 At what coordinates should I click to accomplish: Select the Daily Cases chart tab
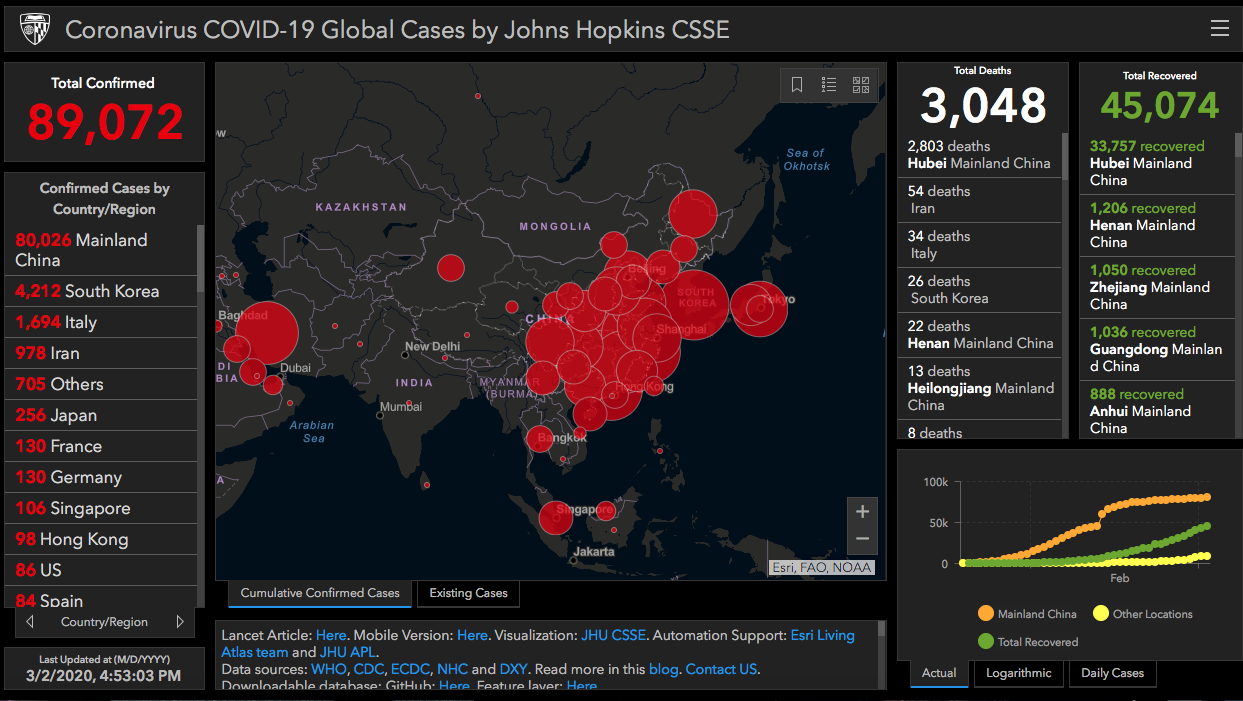tap(1112, 673)
